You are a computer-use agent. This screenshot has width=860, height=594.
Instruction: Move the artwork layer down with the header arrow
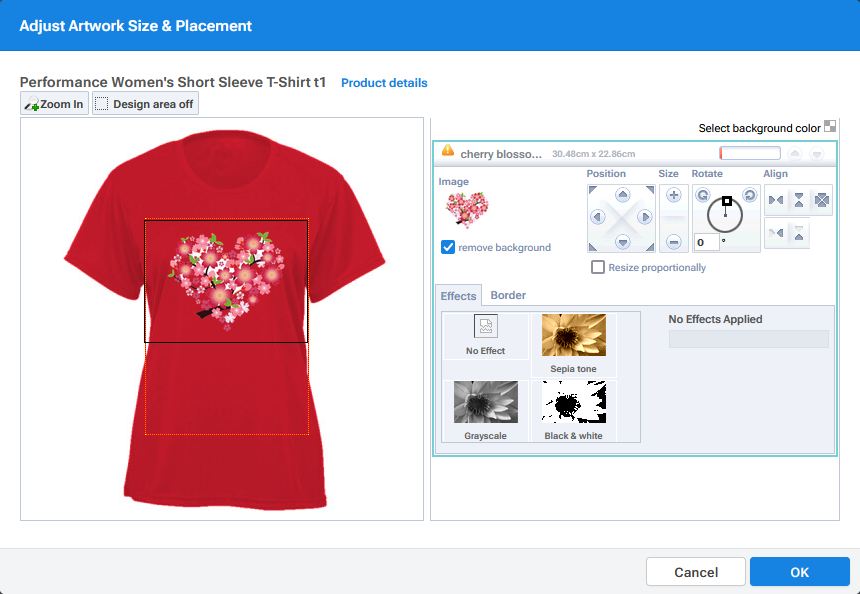817,154
